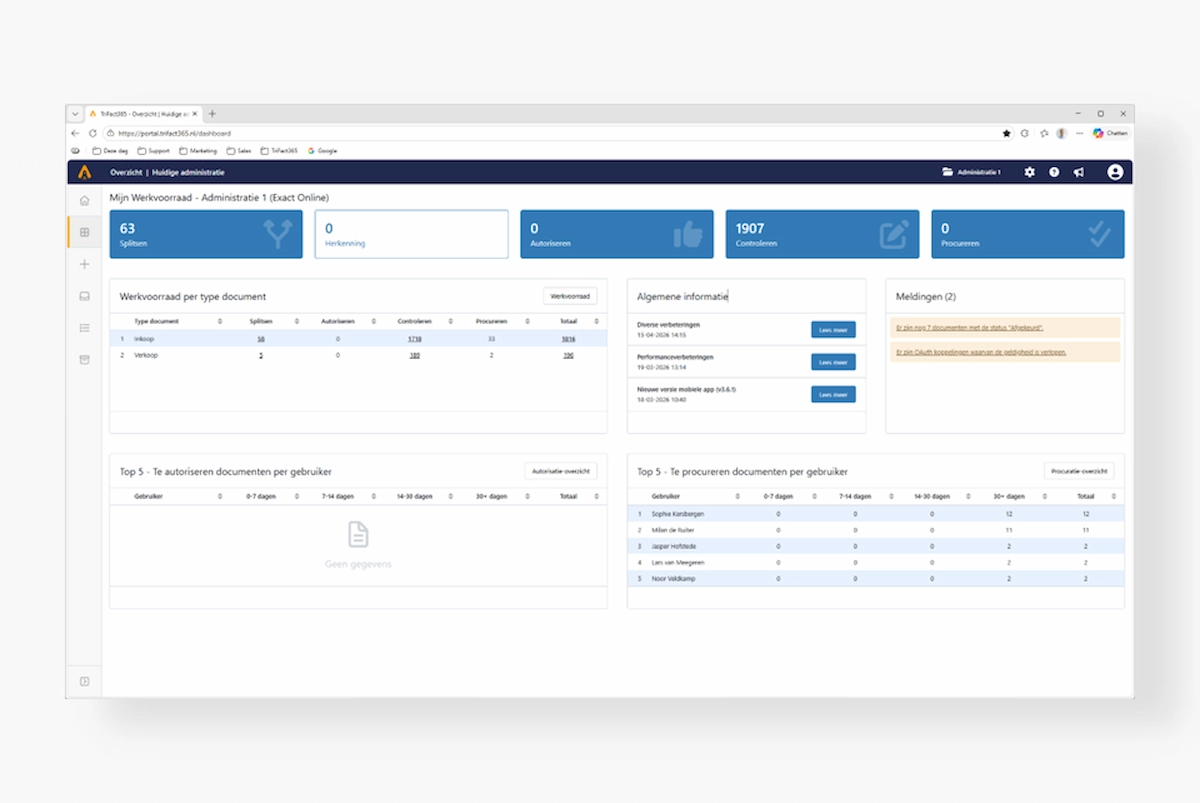Open the Home icon in left sidebar

tap(84, 201)
